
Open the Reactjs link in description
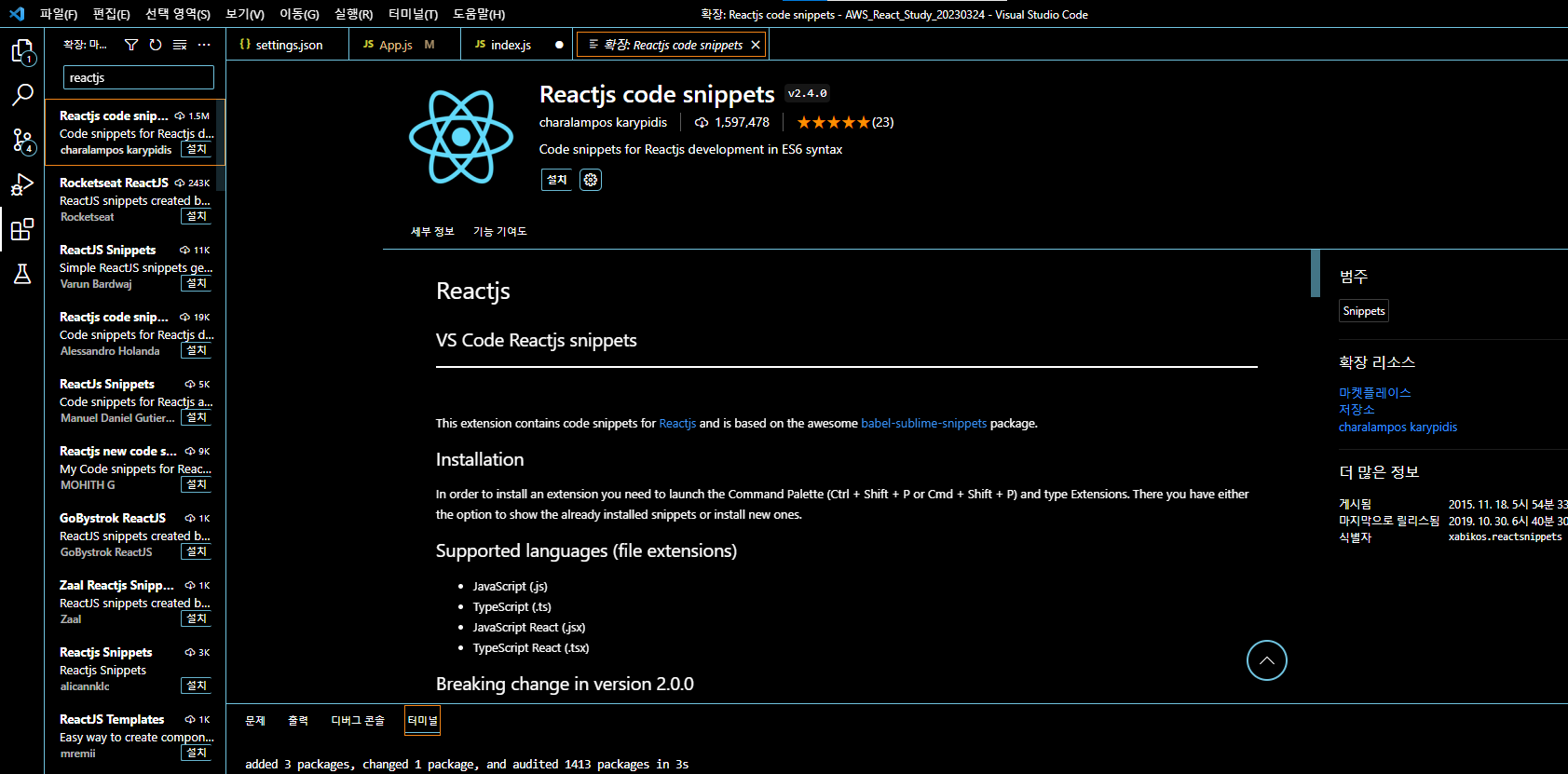tap(677, 423)
